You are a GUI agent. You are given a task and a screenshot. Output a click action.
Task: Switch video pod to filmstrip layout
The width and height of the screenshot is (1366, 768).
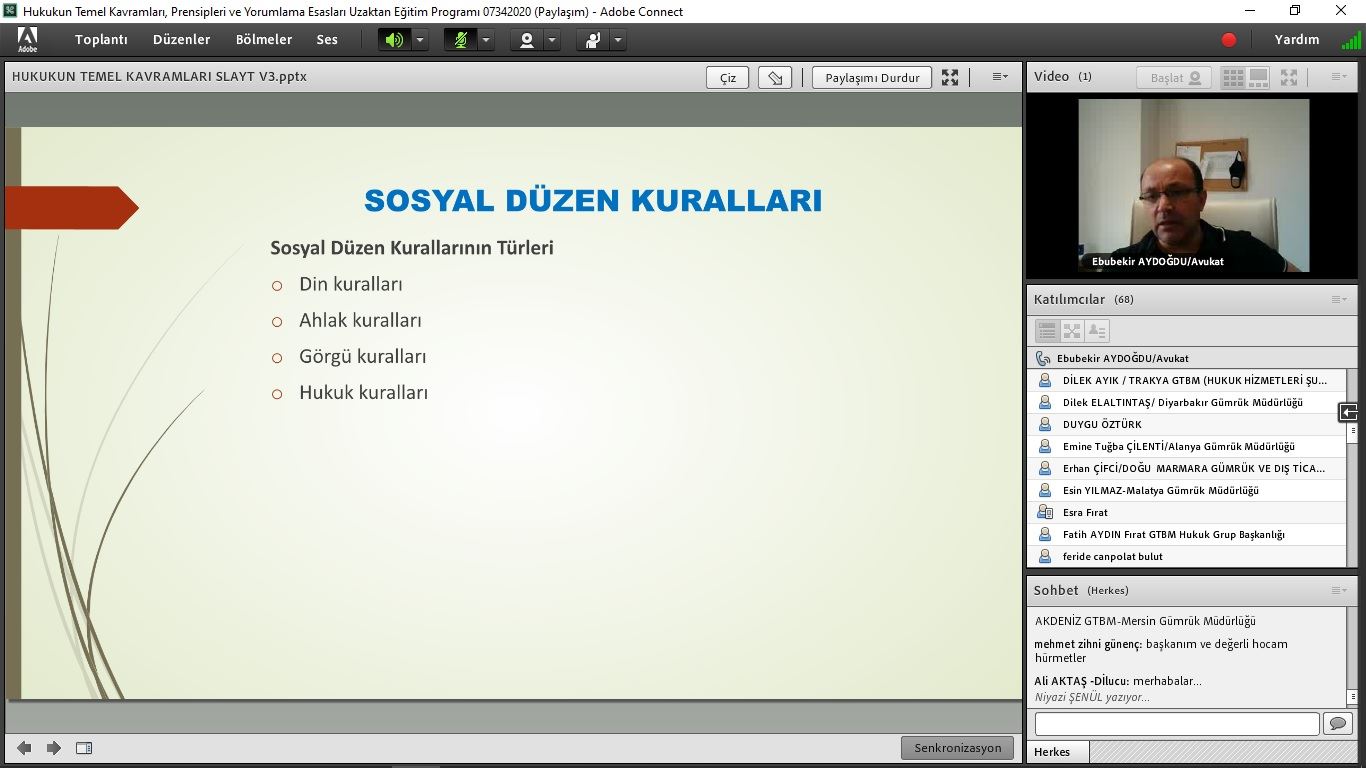(x=1259, y=77)
